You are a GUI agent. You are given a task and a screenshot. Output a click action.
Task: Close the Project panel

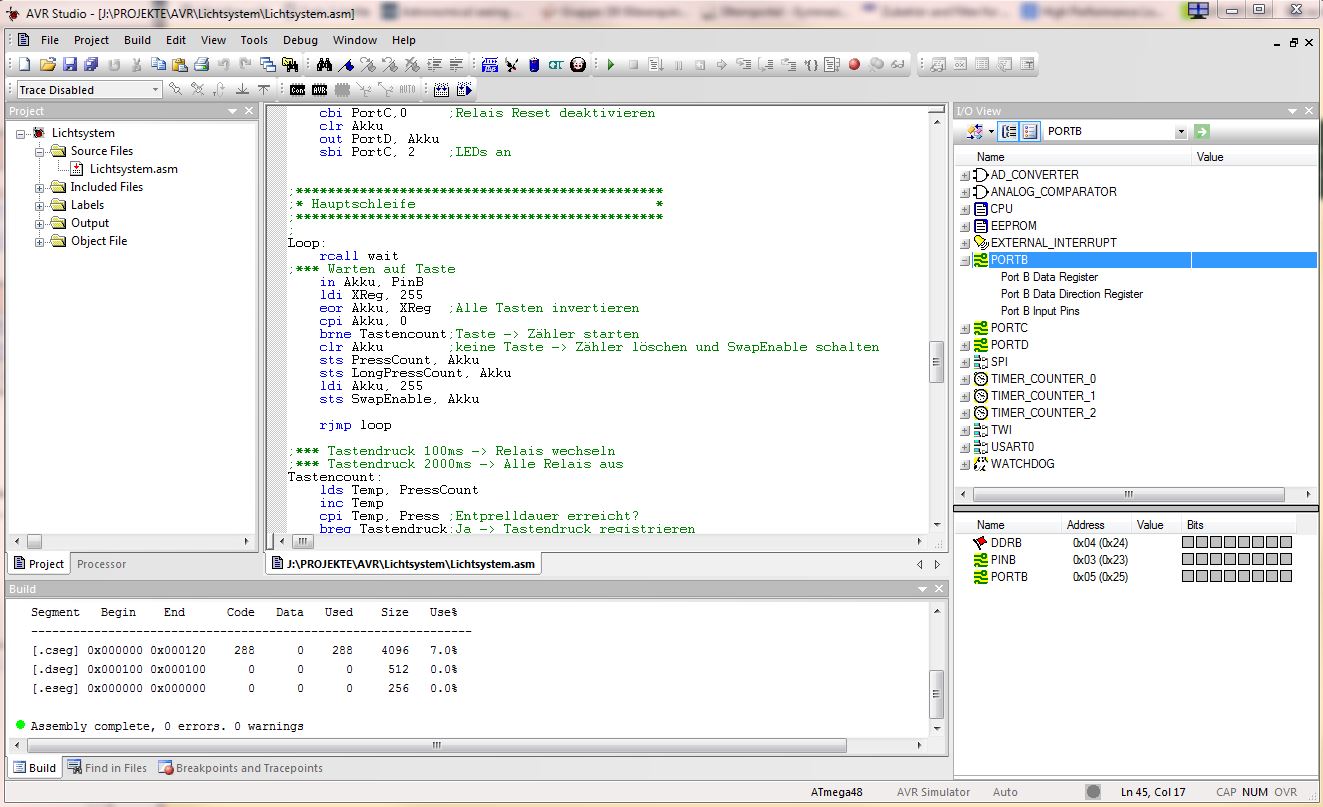tap(249, 111)
